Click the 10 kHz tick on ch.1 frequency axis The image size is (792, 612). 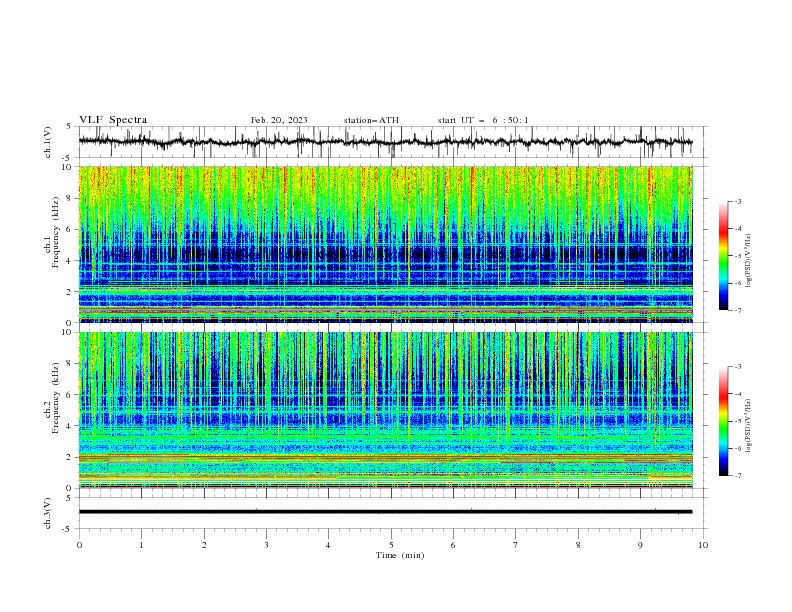pos(68,167)
